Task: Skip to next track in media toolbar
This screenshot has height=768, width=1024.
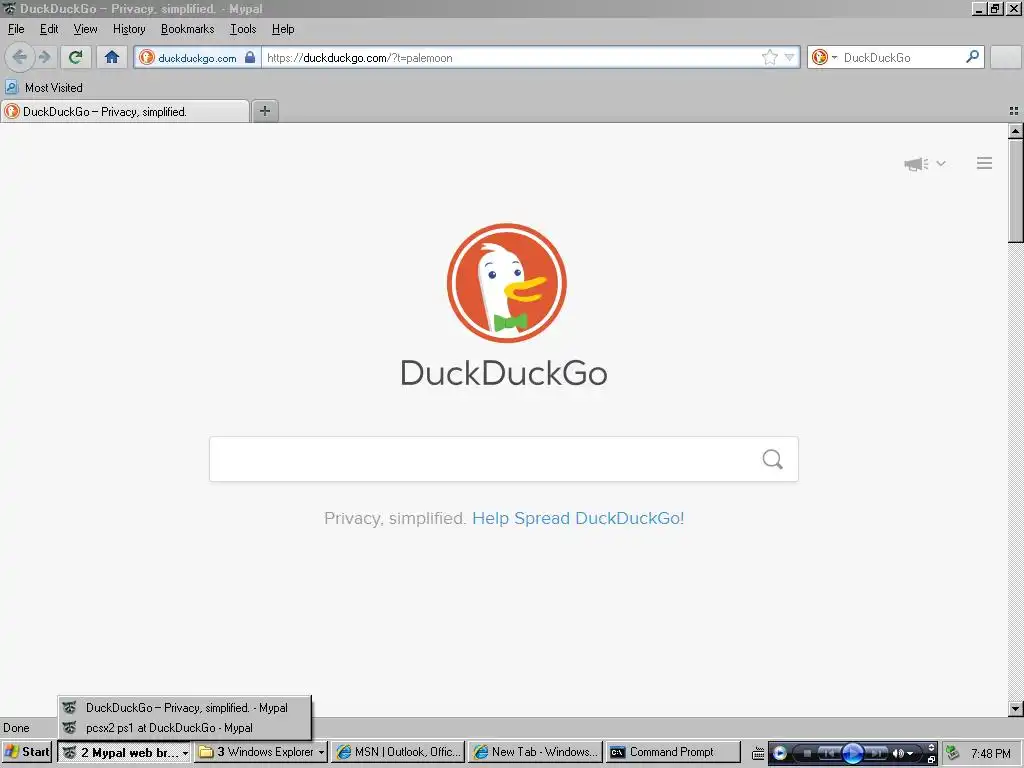Action: click(x=876, y=753)
